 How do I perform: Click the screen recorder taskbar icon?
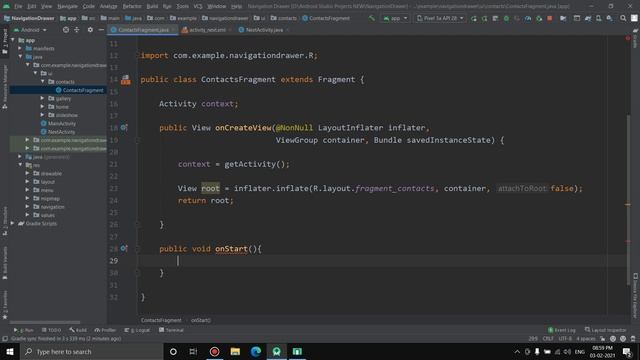214,351
